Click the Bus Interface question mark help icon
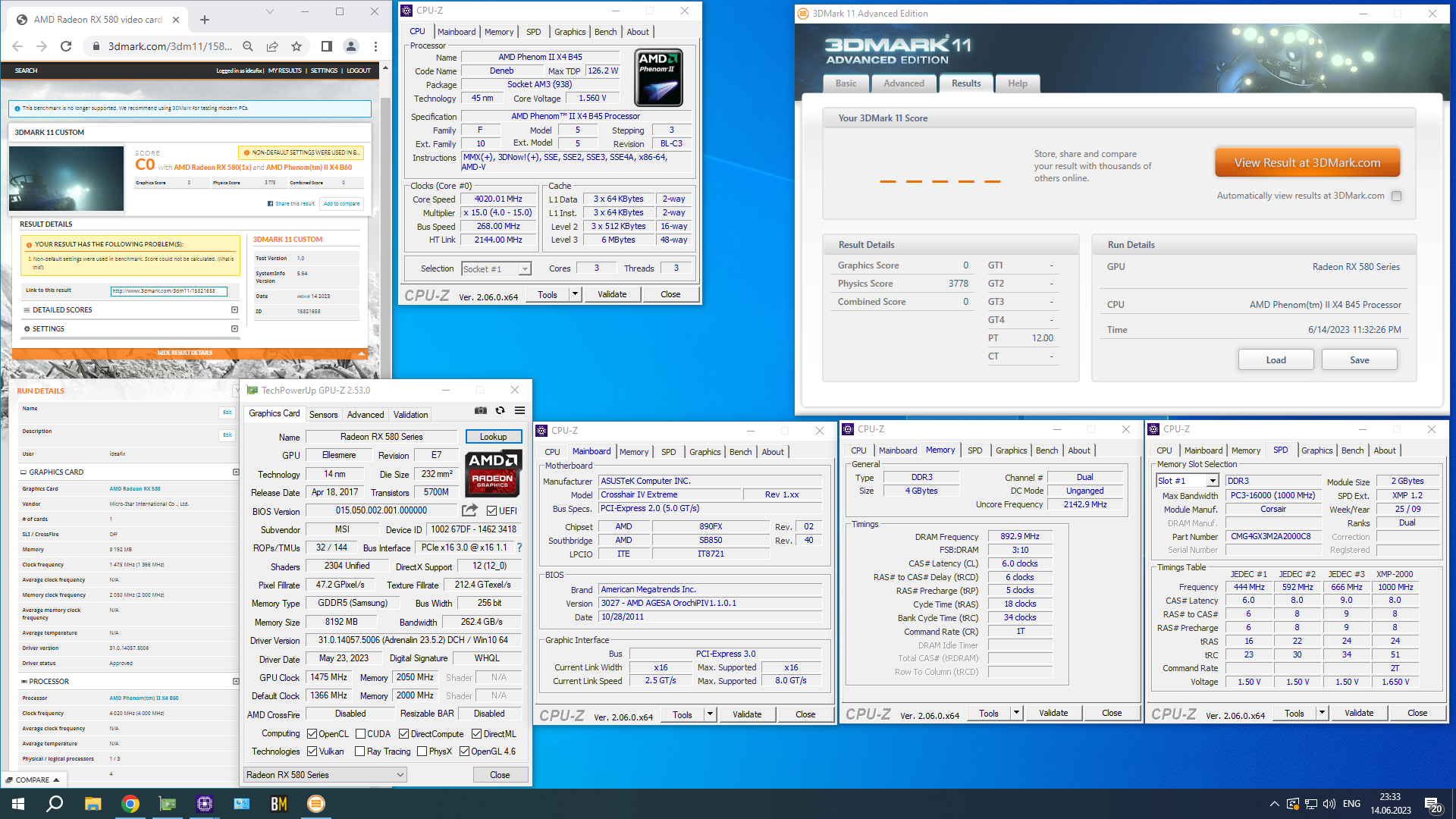Screen dimensions: 1456x819 click(x=519, y=548)
